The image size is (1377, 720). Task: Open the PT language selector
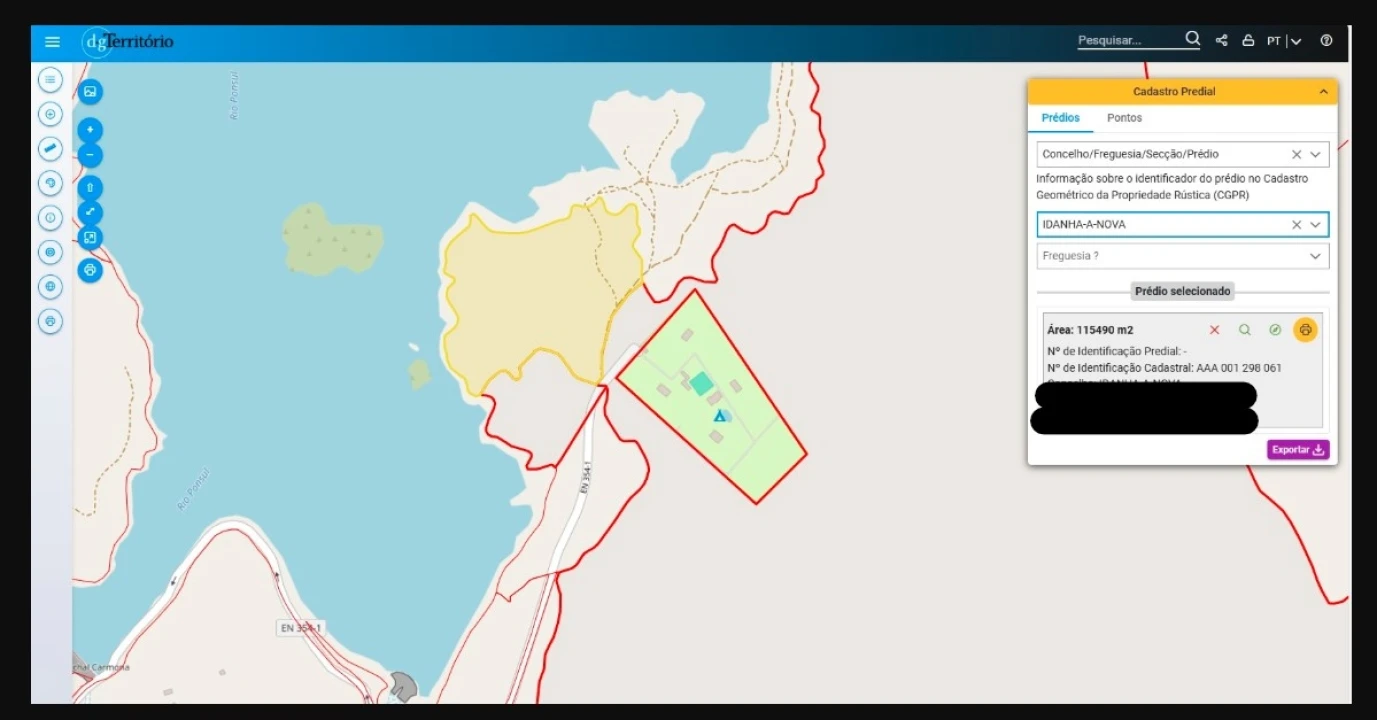point(1284,41)
